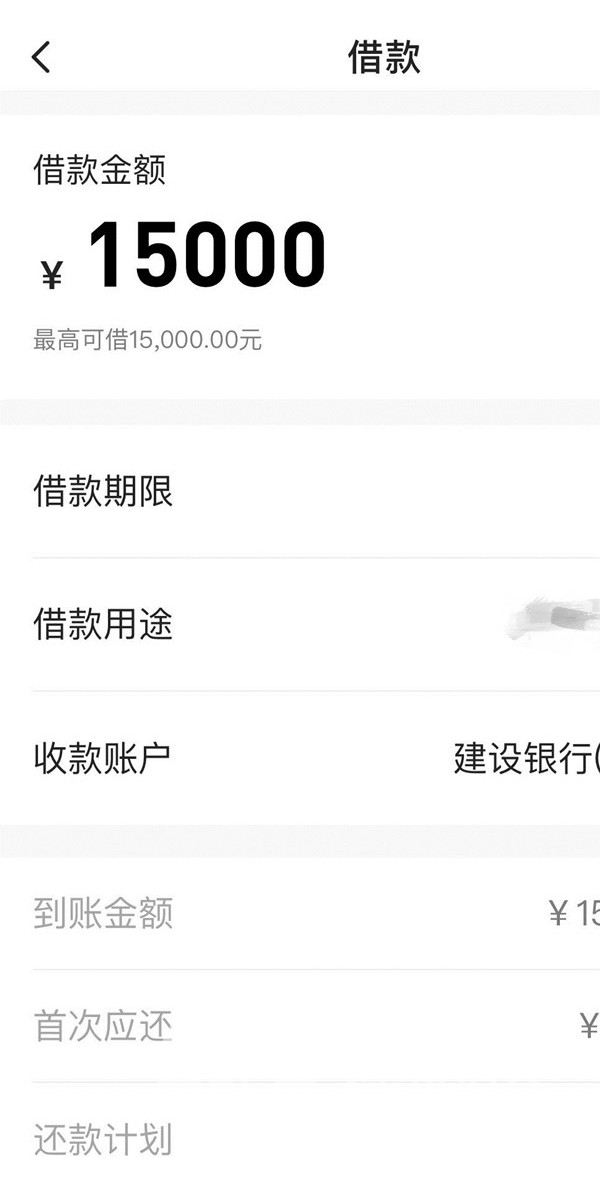Tap the ¥ currency symbol
The height and width of the screenshot is (1188, 600).
click(x=52, y=274)
